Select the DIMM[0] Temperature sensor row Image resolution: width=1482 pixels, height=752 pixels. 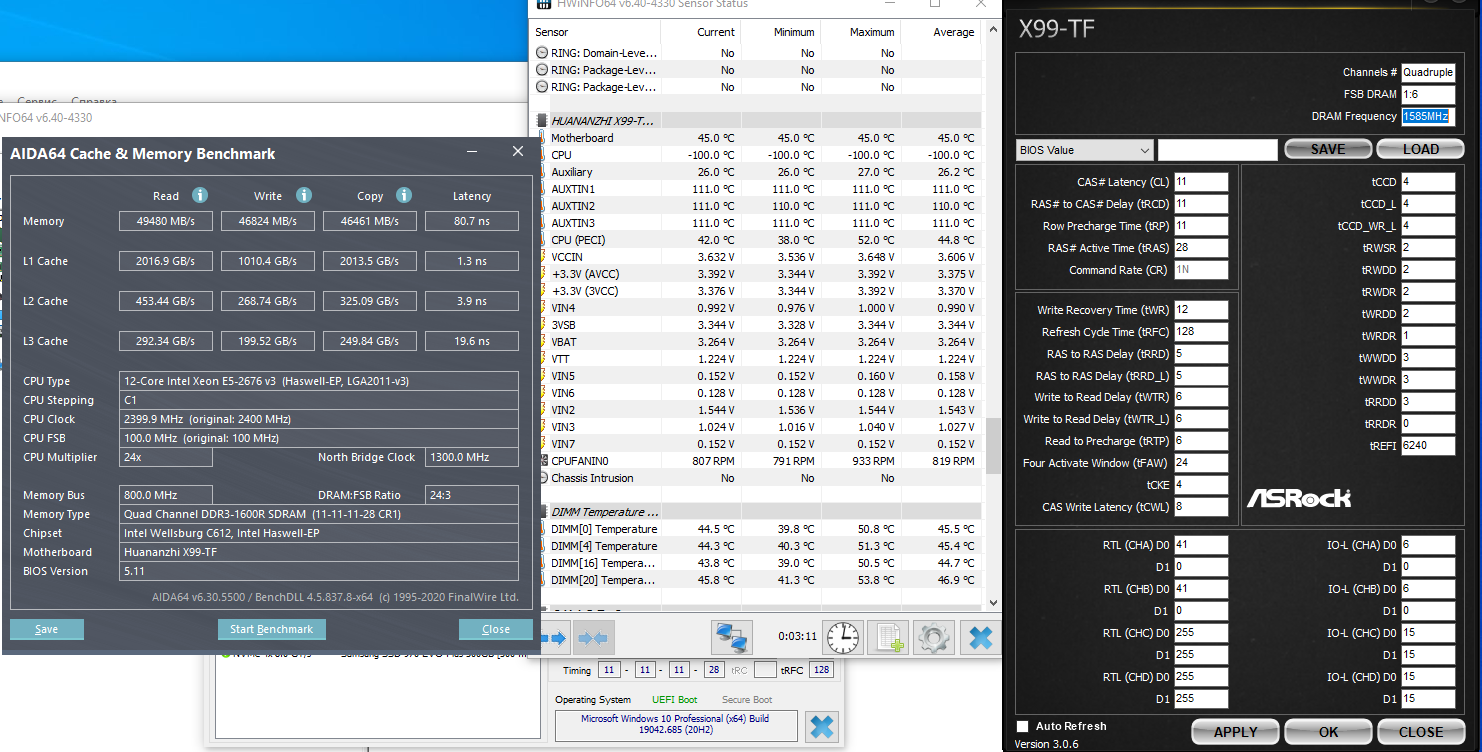pos(758,529)
